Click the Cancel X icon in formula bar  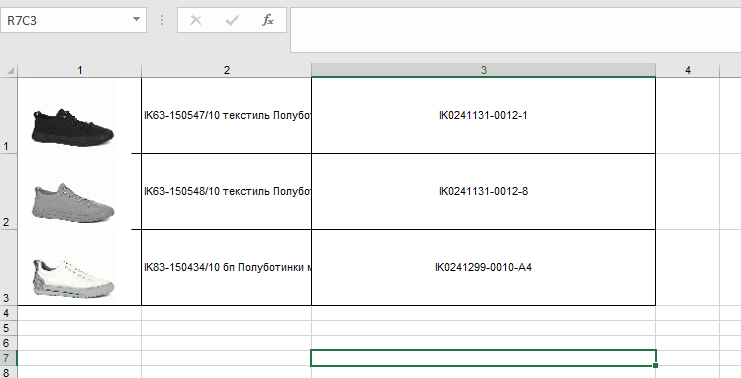point(196,20)
